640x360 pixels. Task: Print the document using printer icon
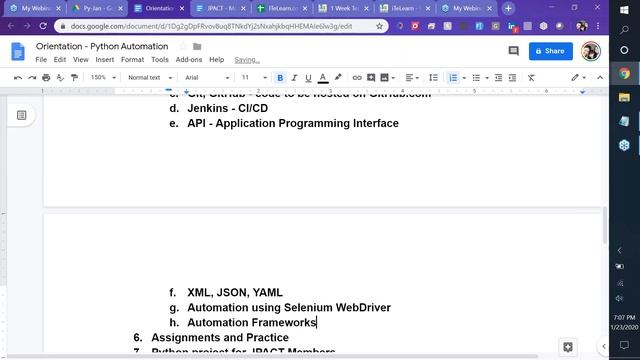[x=46, y=78]
